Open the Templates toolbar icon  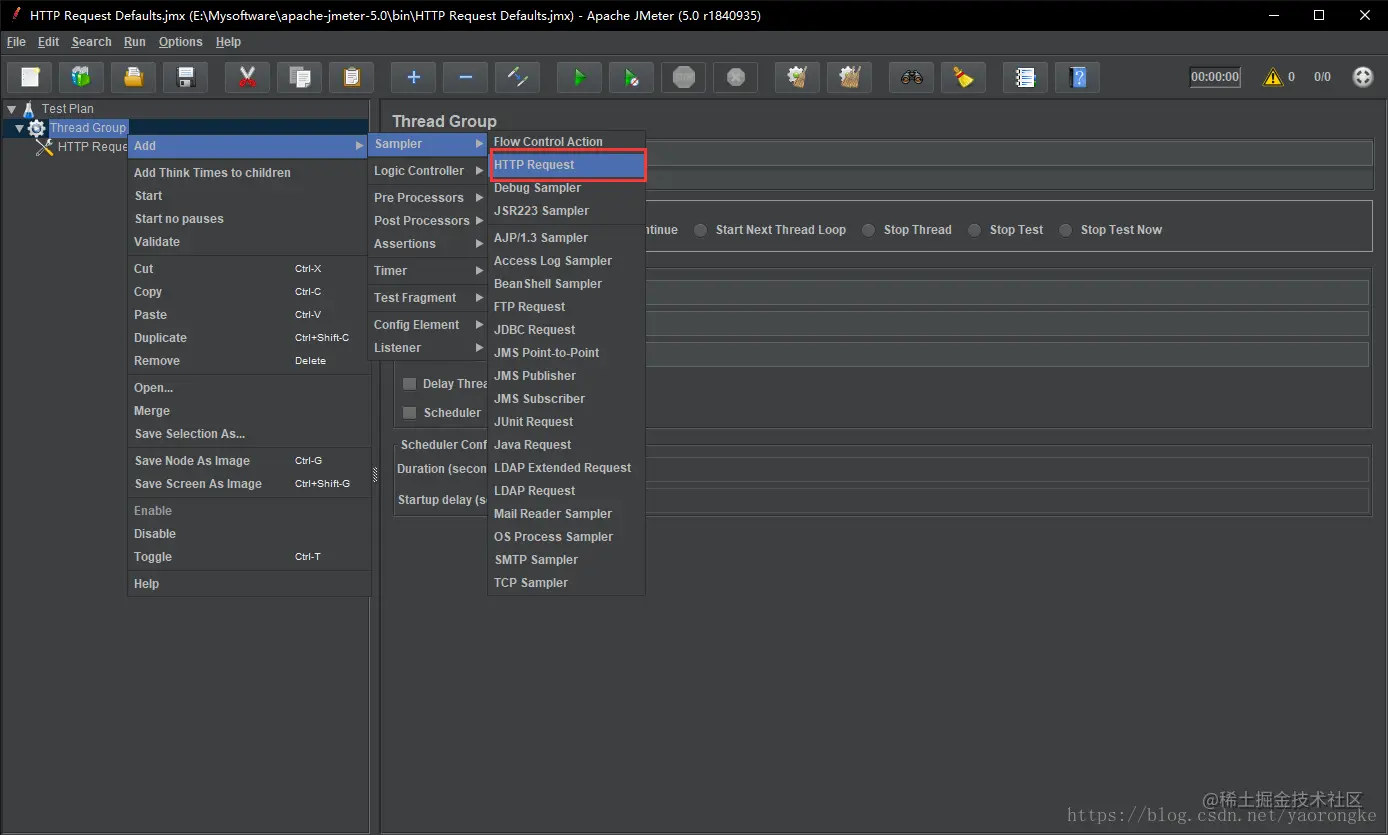[81, 77]
